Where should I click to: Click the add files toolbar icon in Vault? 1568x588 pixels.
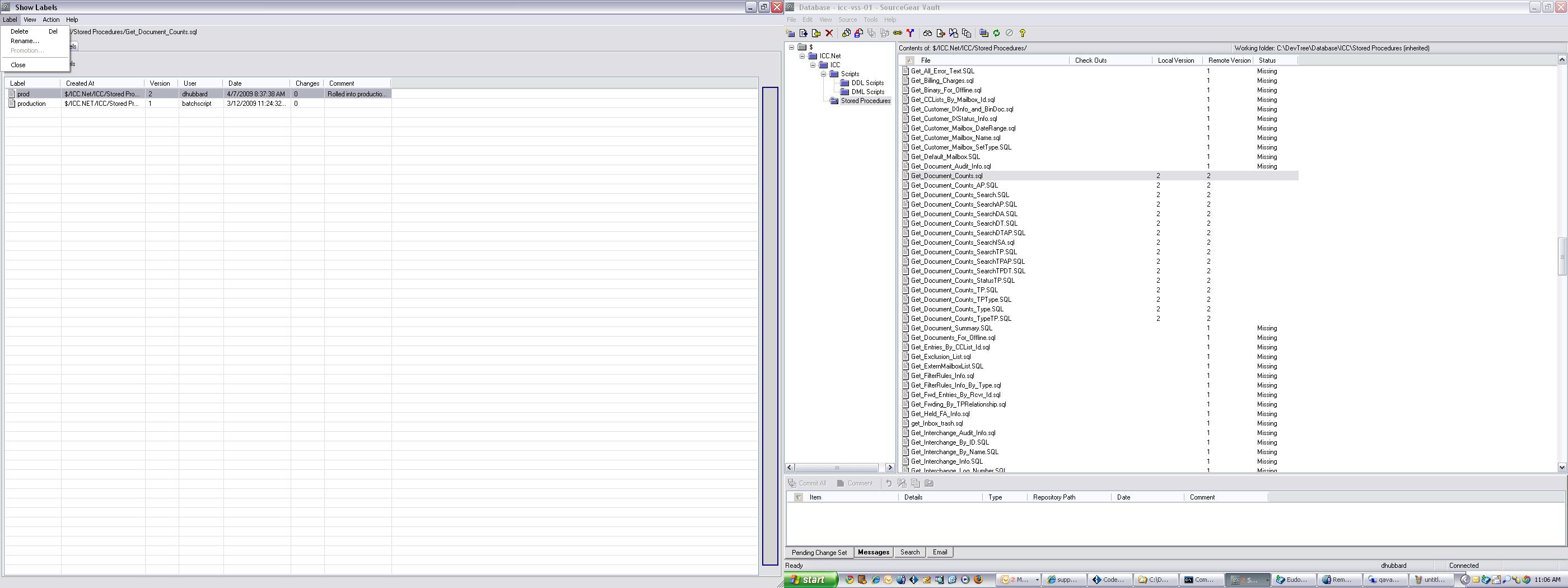click(804, 34)
